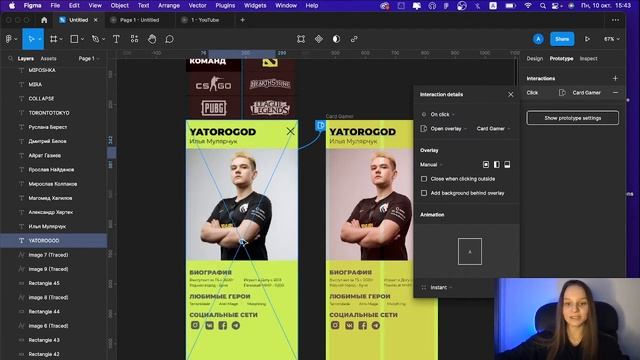Click the layers search magnifier icon
This screenshot has height=360, width=640.
(x=11, y=59)
